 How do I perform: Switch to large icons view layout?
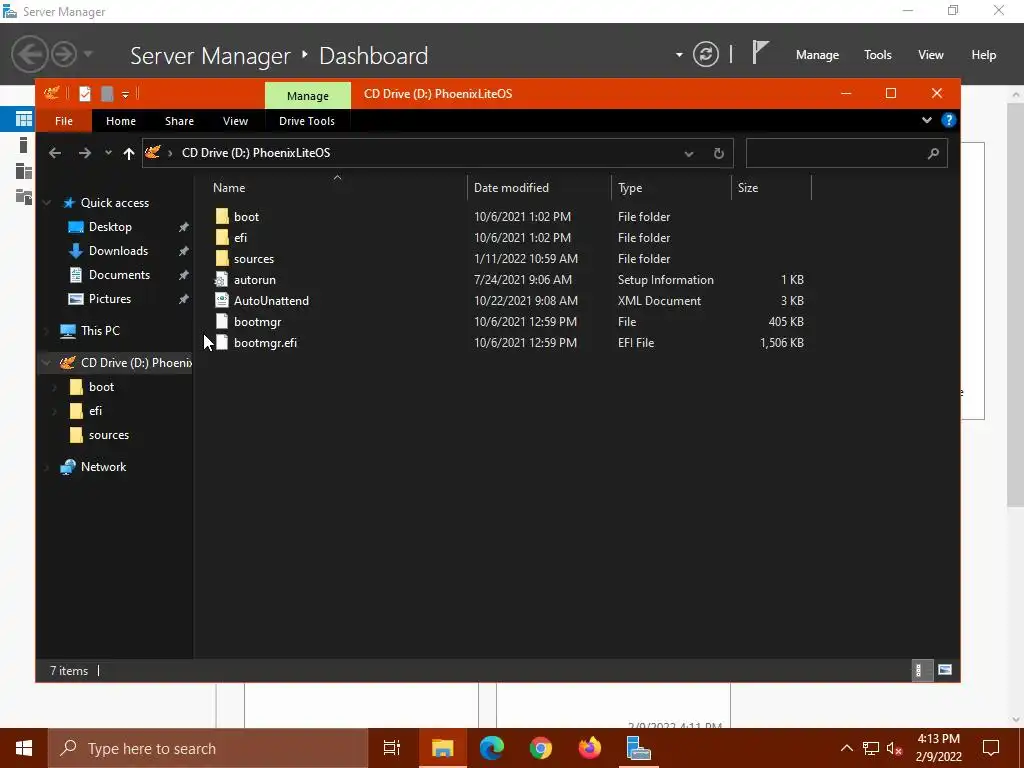click(x=945, y=670)
